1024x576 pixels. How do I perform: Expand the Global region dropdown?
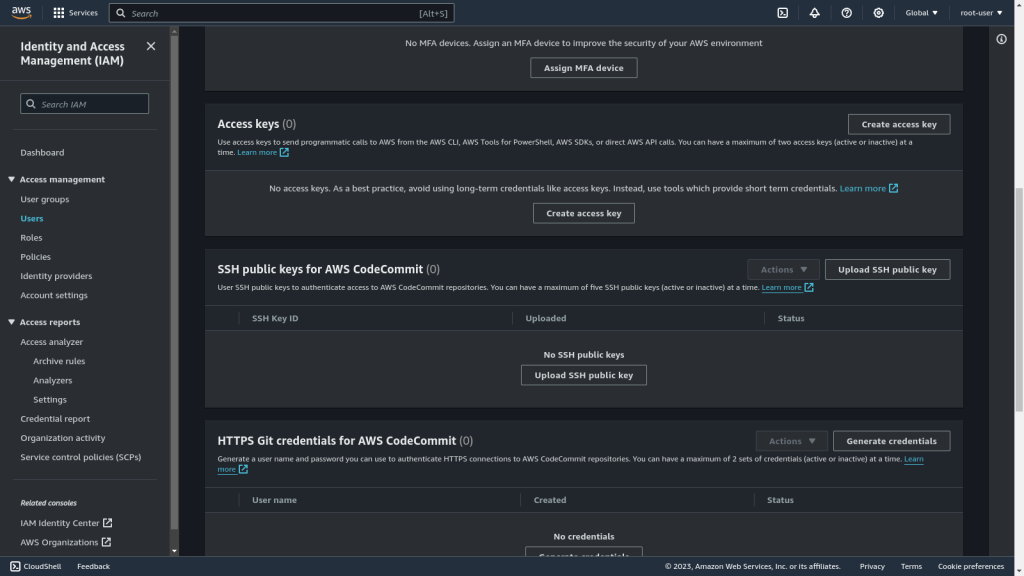point(921,13)
